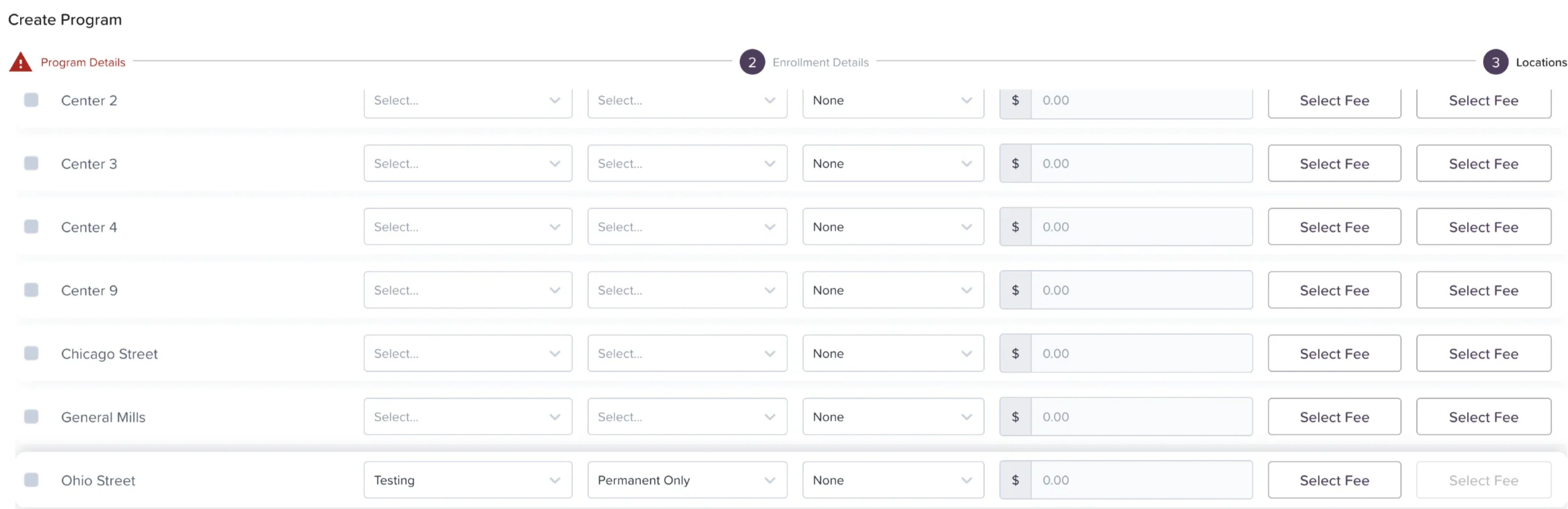Click the dollar sign in Chicago Street row
The height and width of the screenshot is (509, 1568).
1015,353
